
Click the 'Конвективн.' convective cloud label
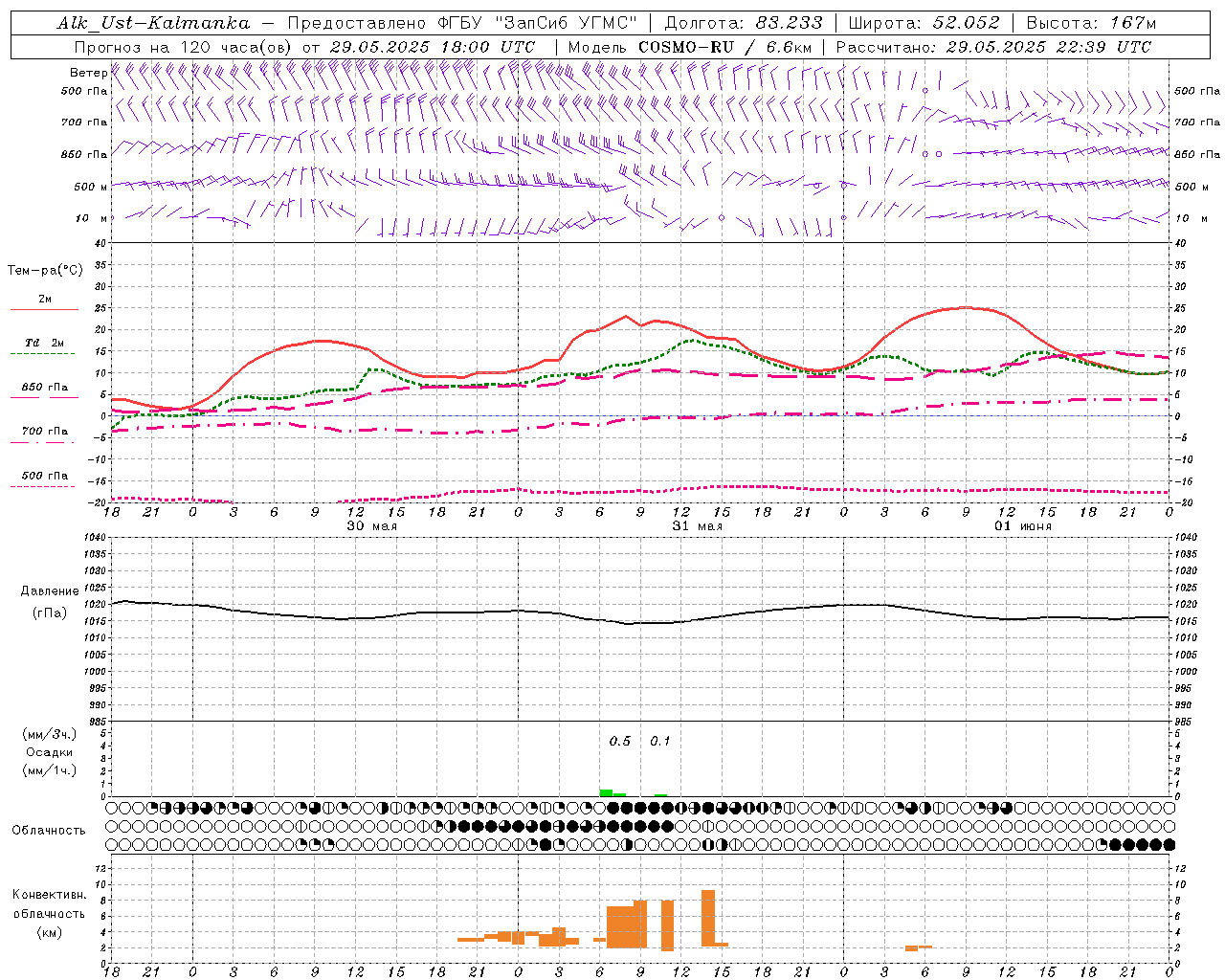tap(50, 895)
